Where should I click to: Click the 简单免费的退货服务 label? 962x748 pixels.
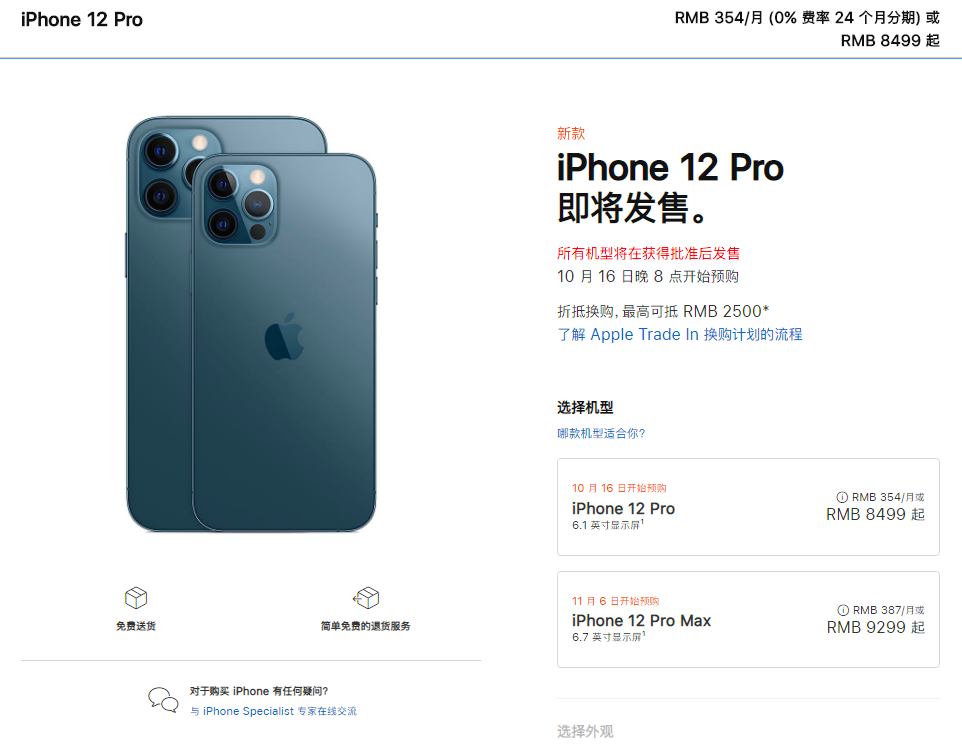pyautogui.click(x=366, y=626)
